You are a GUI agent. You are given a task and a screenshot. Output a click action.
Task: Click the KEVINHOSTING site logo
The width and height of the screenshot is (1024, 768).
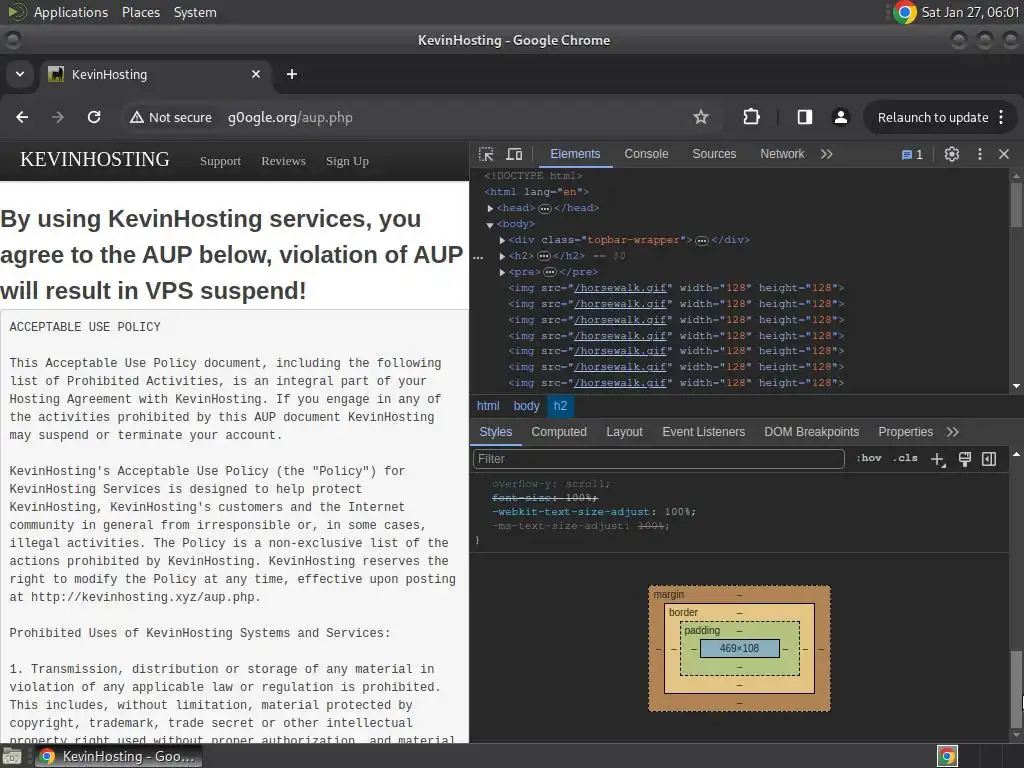[95, 159]
